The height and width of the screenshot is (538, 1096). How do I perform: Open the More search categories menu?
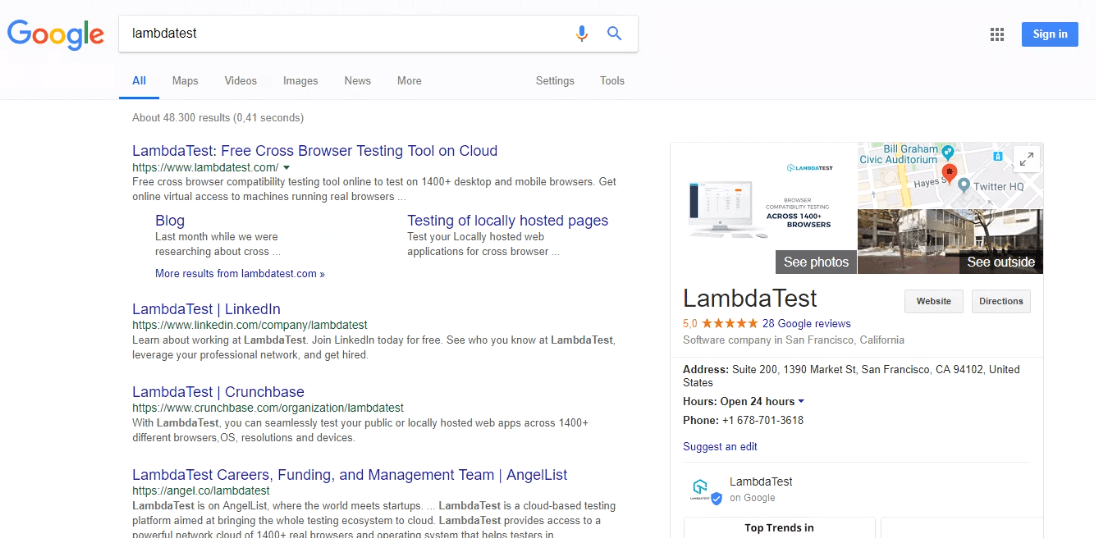(x=409, y=81)
